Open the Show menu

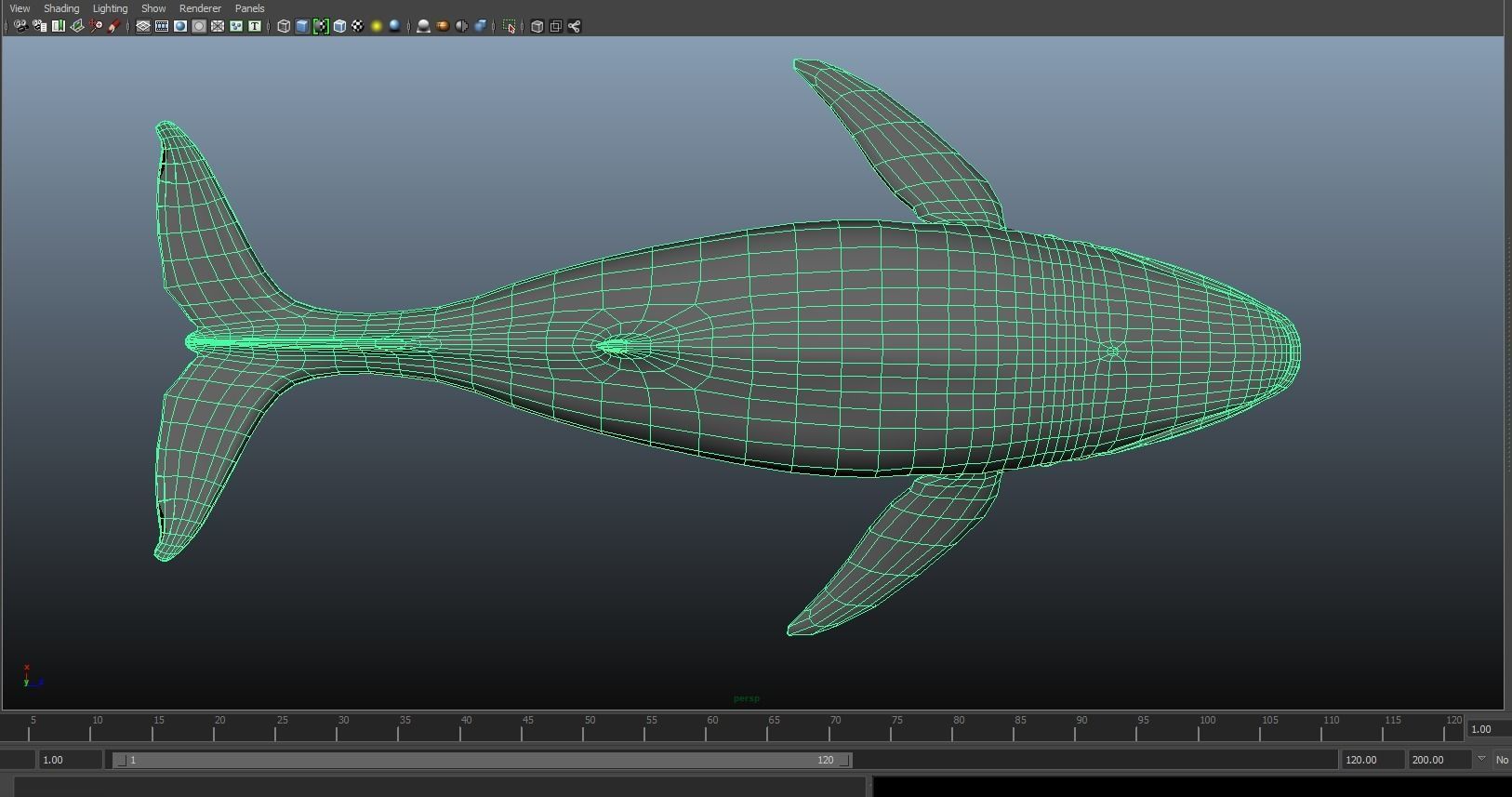coord(153,8)
